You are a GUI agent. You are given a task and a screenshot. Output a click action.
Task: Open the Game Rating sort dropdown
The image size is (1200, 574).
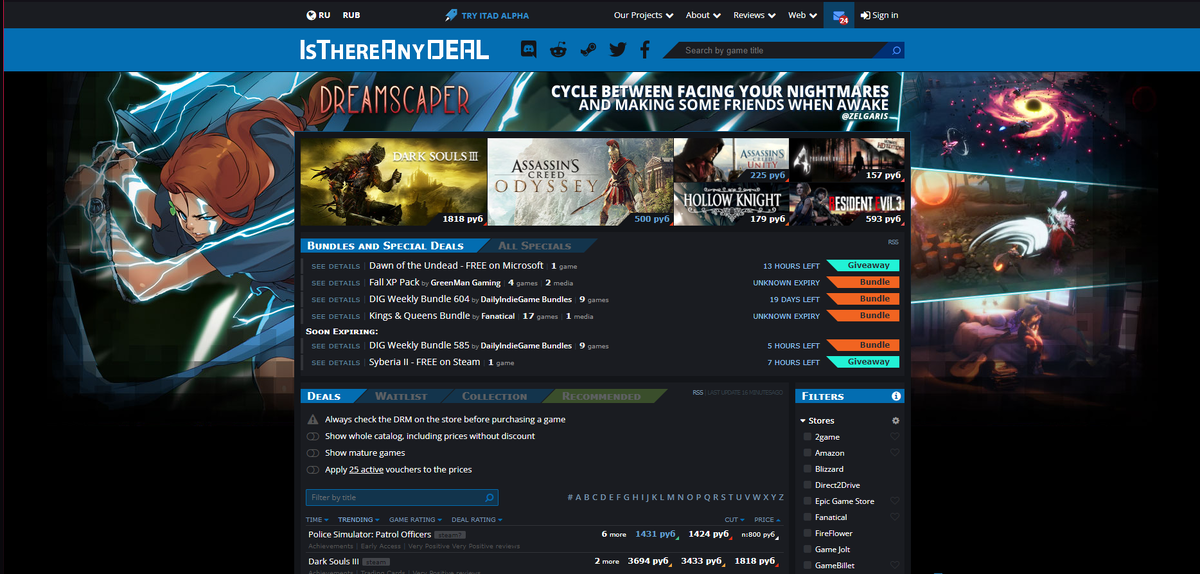[x=416, y=520]
